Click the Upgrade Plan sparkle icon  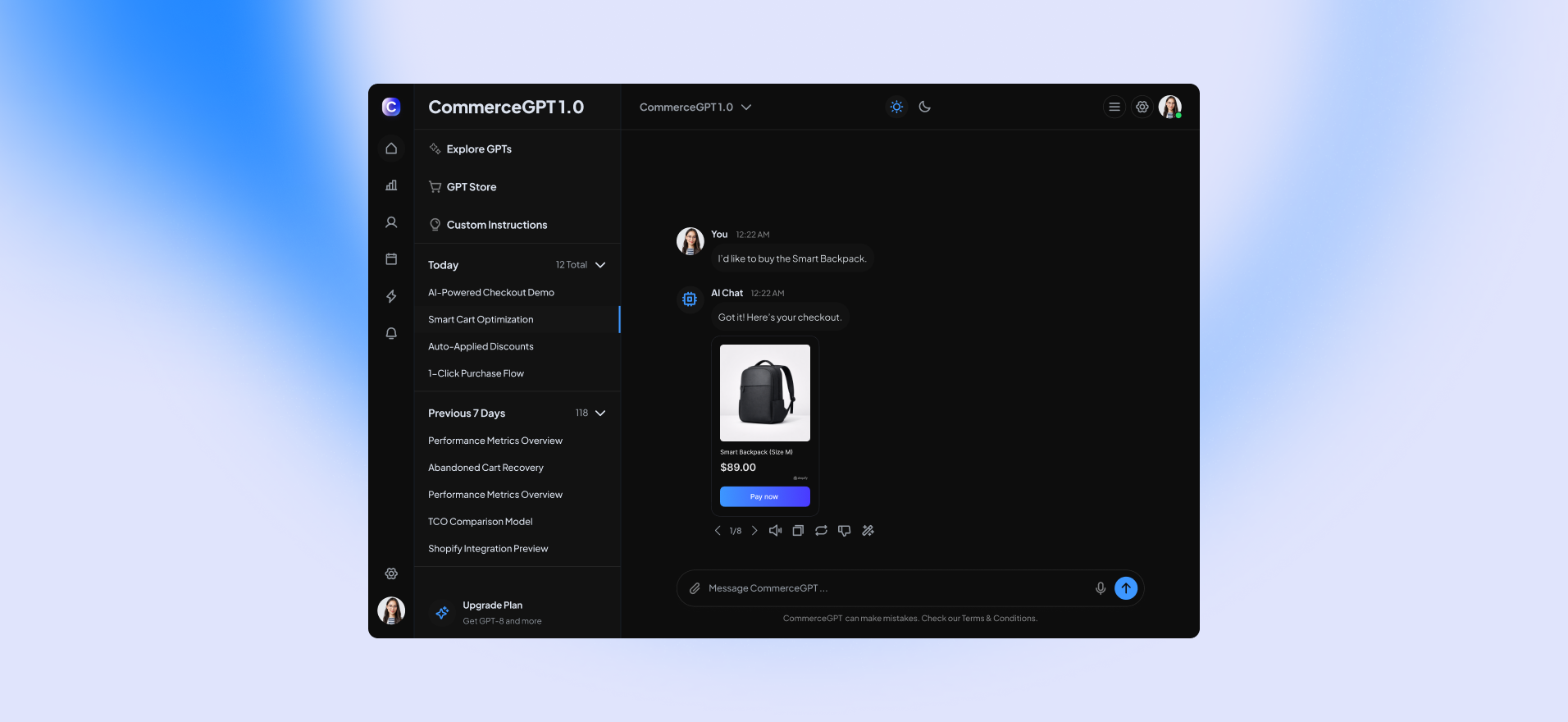(442, 613)
